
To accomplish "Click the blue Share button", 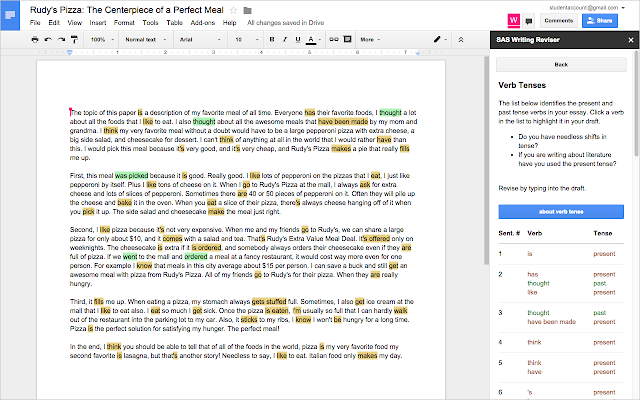I will tap(600, 20).
